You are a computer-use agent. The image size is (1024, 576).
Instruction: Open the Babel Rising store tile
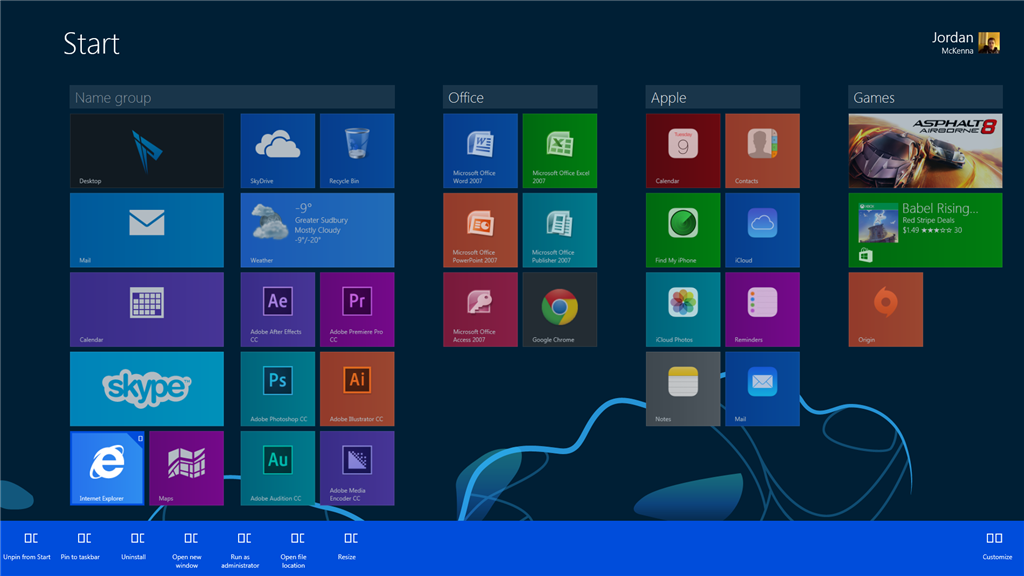pyautogui.click(x=925, y=230)
